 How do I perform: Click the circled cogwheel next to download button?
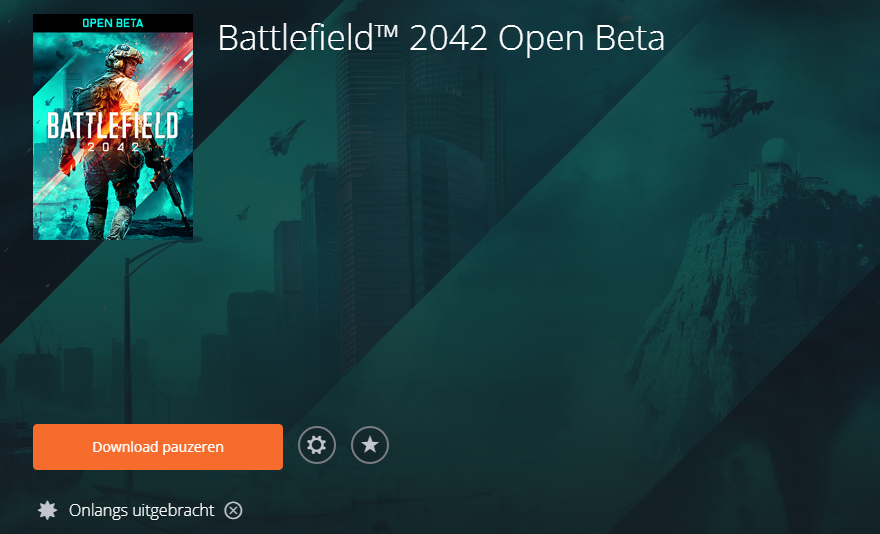tap(317, 445)
